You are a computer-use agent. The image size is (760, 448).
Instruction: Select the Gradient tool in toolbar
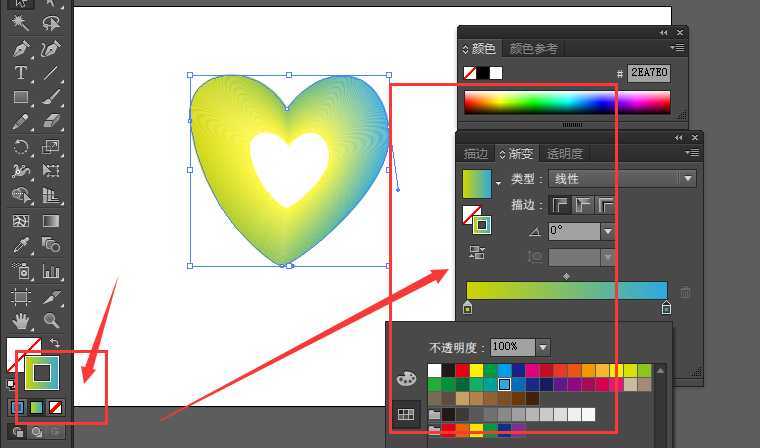point(51,221)
